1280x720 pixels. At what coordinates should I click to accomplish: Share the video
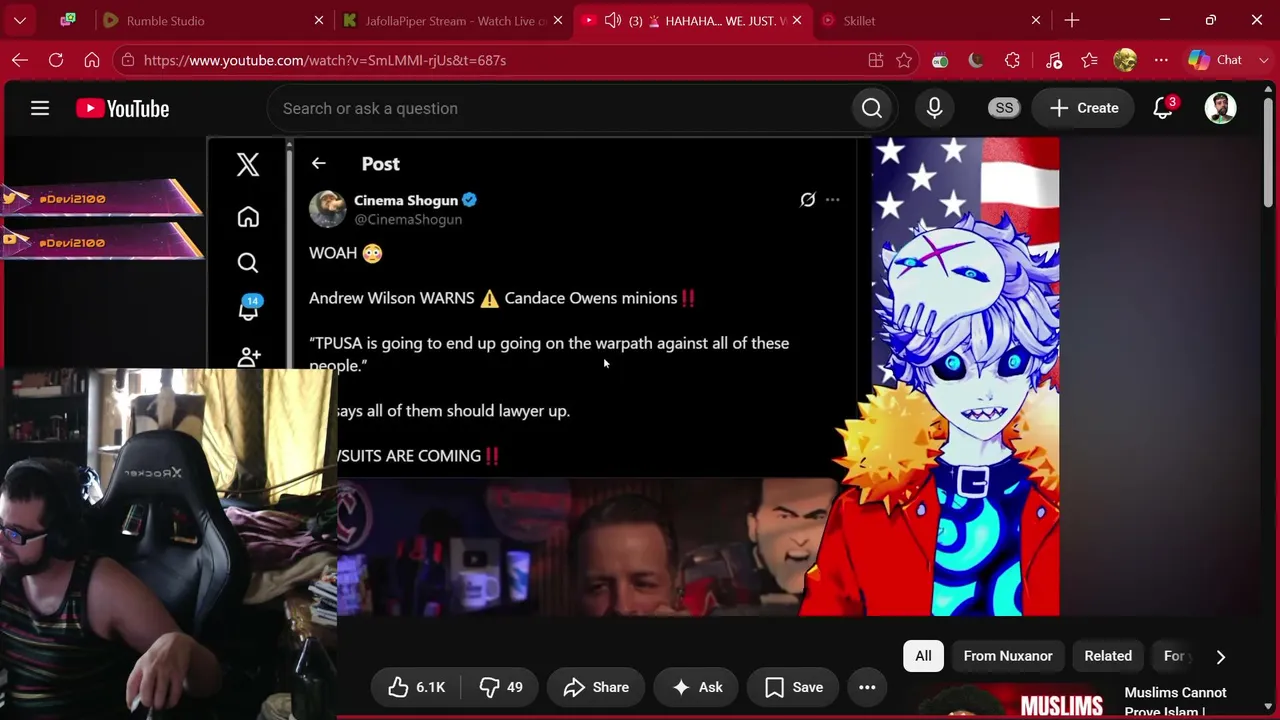point(596,687)
